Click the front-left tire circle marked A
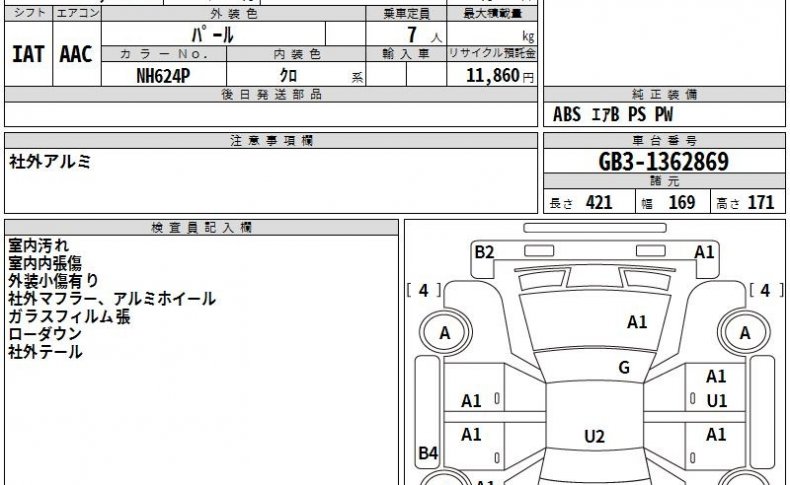The image size is (790, 485). [x=445, y=332]
